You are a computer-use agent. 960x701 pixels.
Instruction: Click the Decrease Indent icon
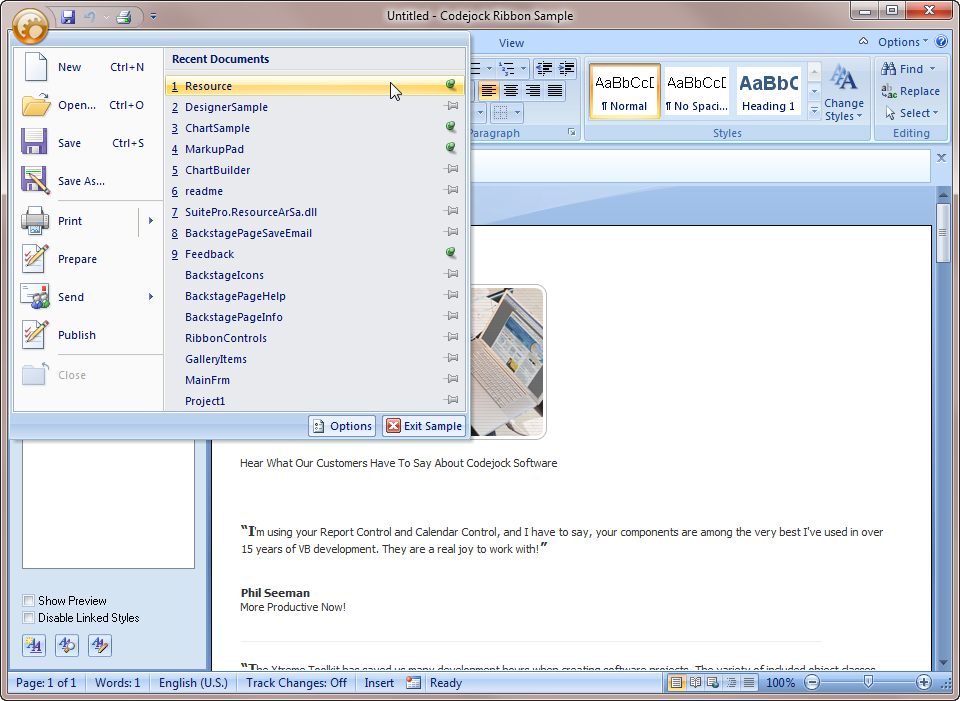[544, 69]
